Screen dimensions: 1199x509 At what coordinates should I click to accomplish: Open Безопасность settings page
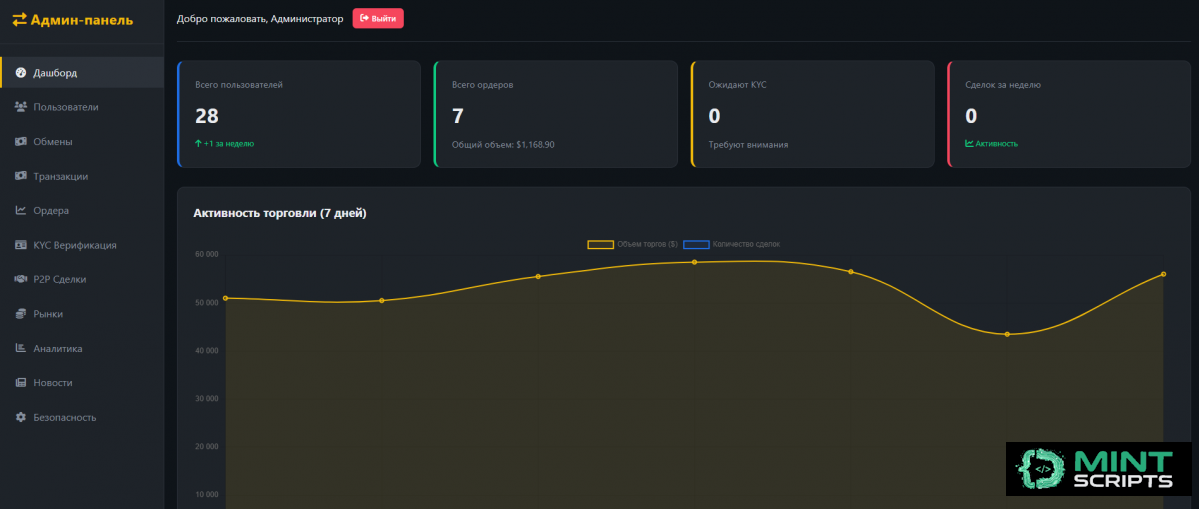point(82,417)
